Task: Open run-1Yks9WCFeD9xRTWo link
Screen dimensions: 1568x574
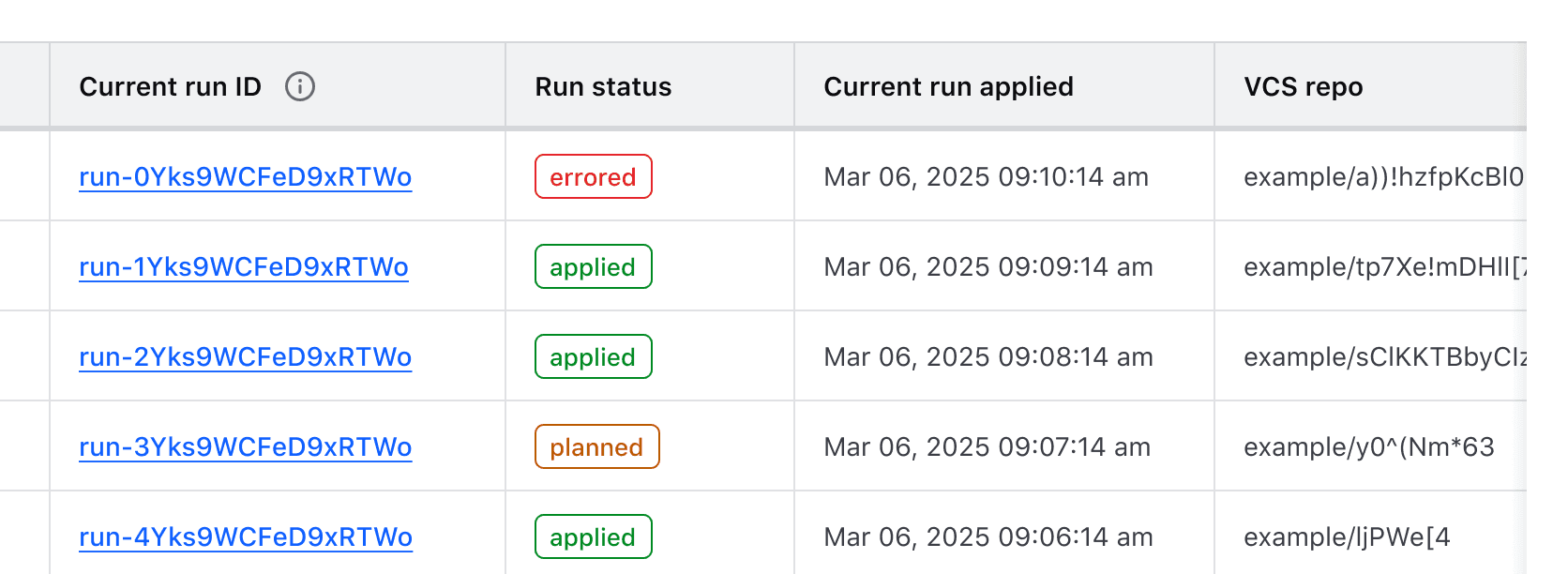Action: (243, 267)
